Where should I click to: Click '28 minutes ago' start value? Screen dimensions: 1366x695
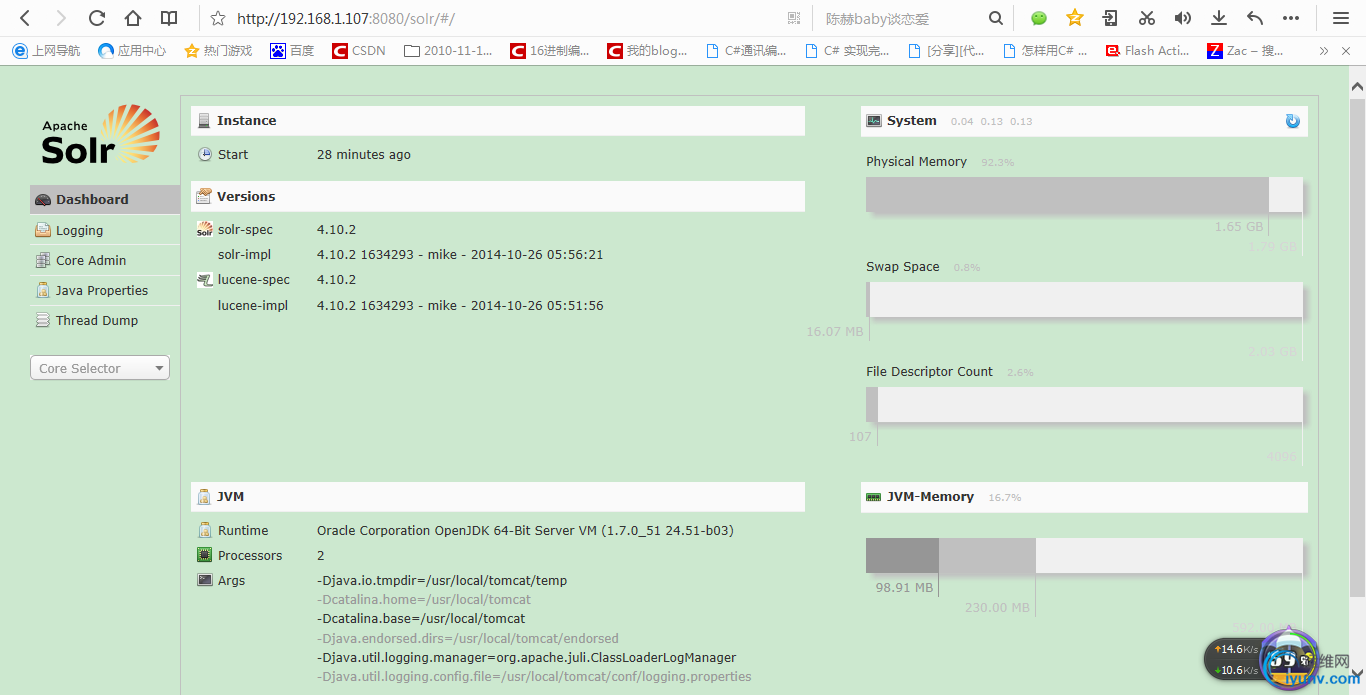tap(364, 155)
